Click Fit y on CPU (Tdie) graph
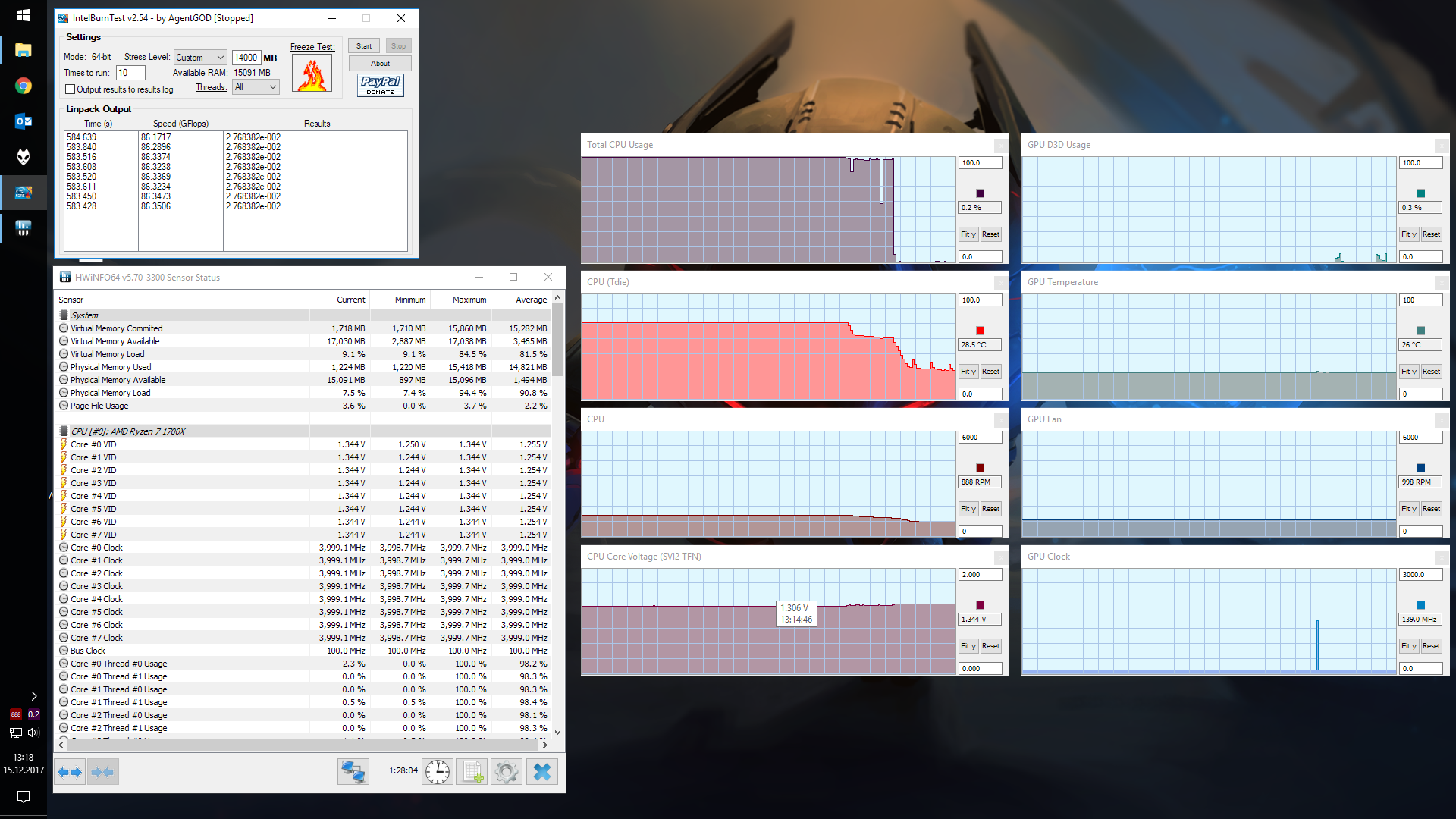This screenshot has height=819, width=1456. 968,372
